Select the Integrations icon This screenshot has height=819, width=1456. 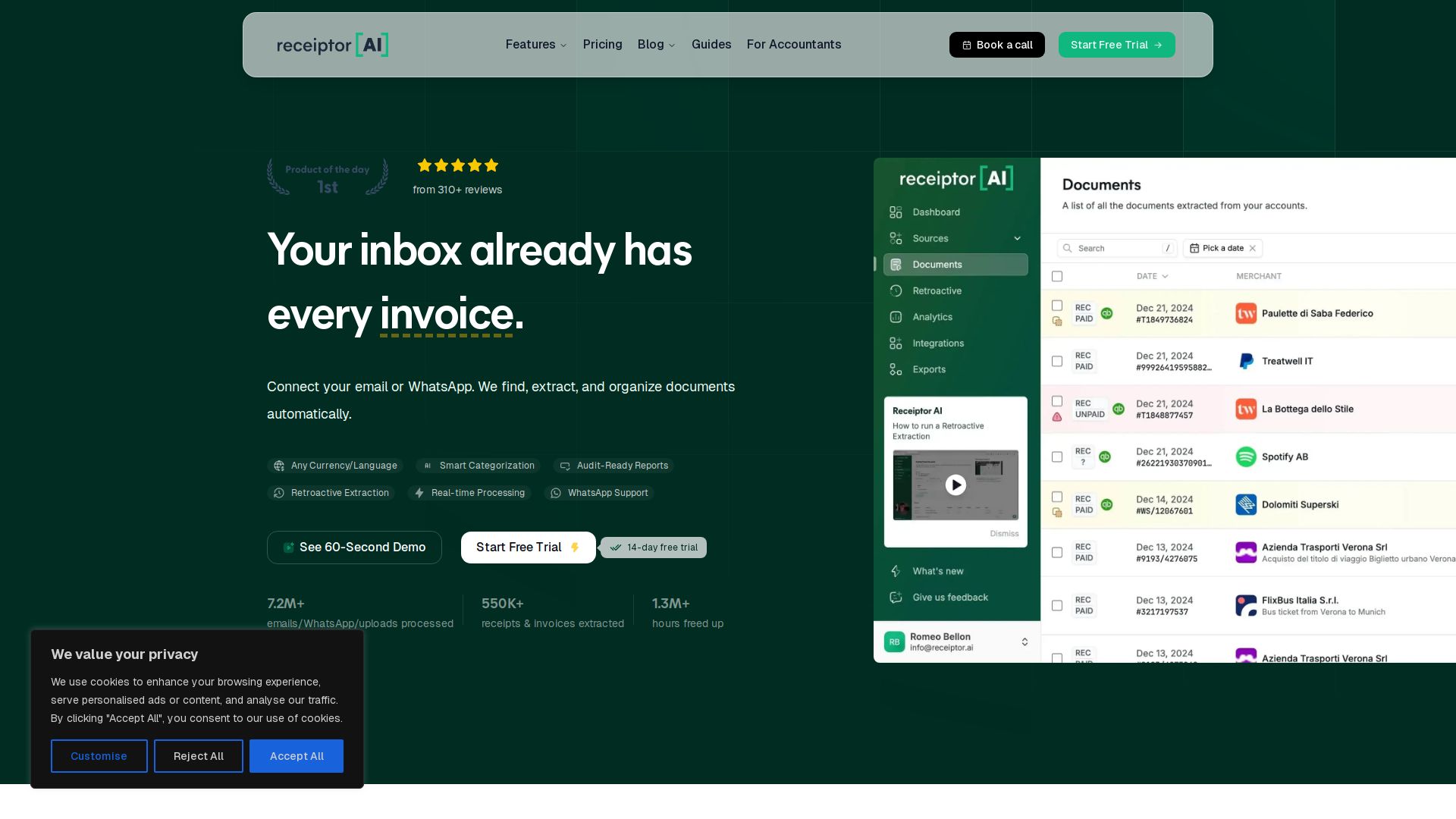[x=896, y=343]
